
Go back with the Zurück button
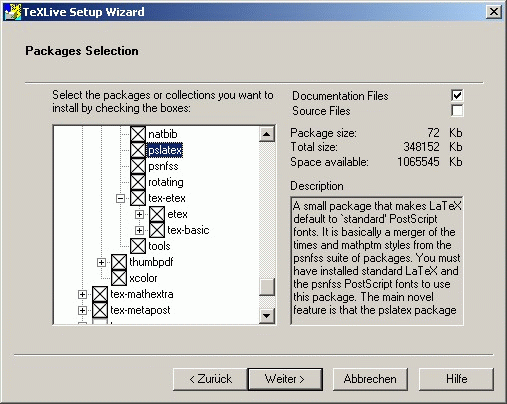210,379
